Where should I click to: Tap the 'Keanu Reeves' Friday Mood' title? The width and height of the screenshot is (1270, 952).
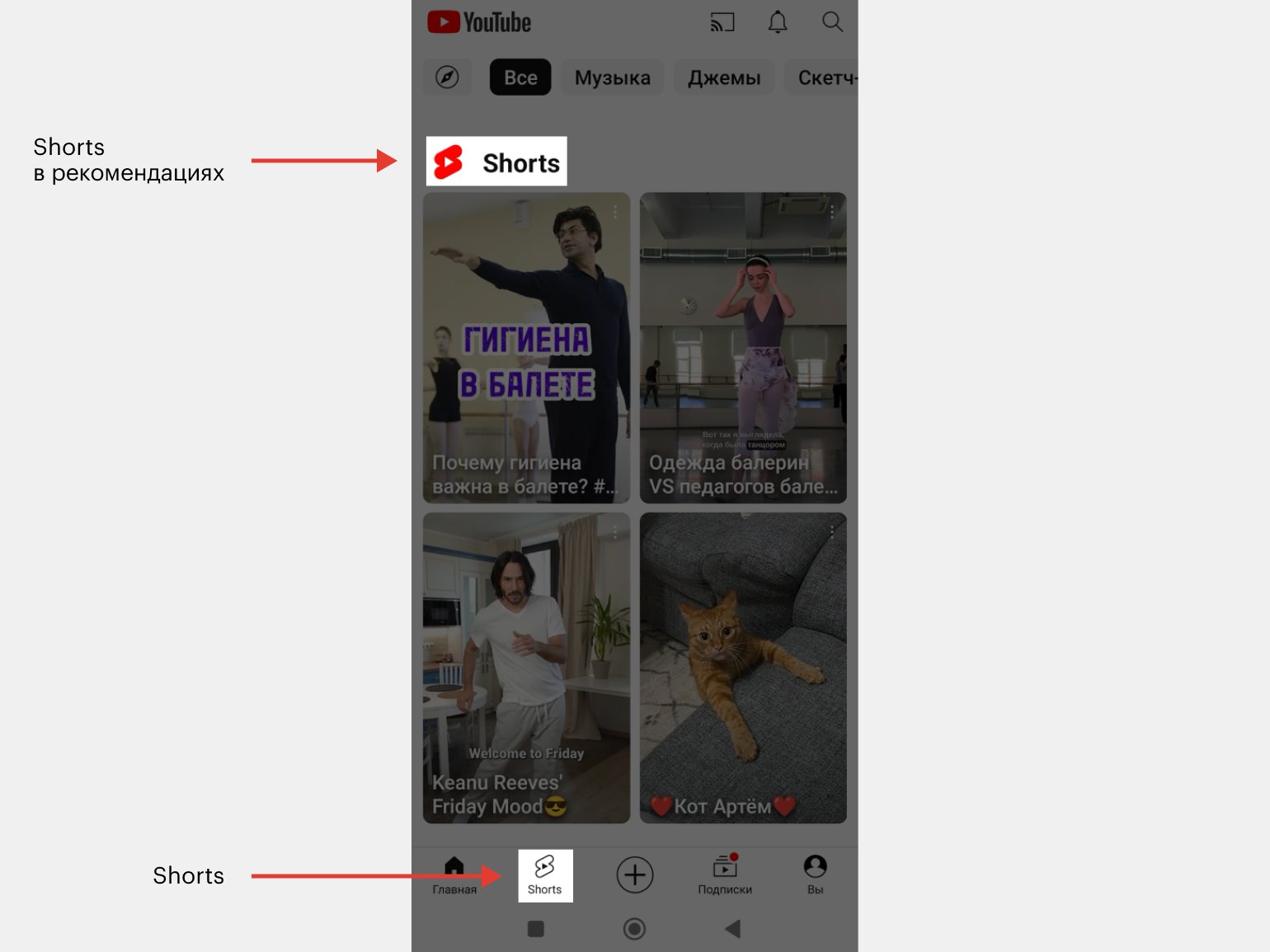click(x=500, y=795)
